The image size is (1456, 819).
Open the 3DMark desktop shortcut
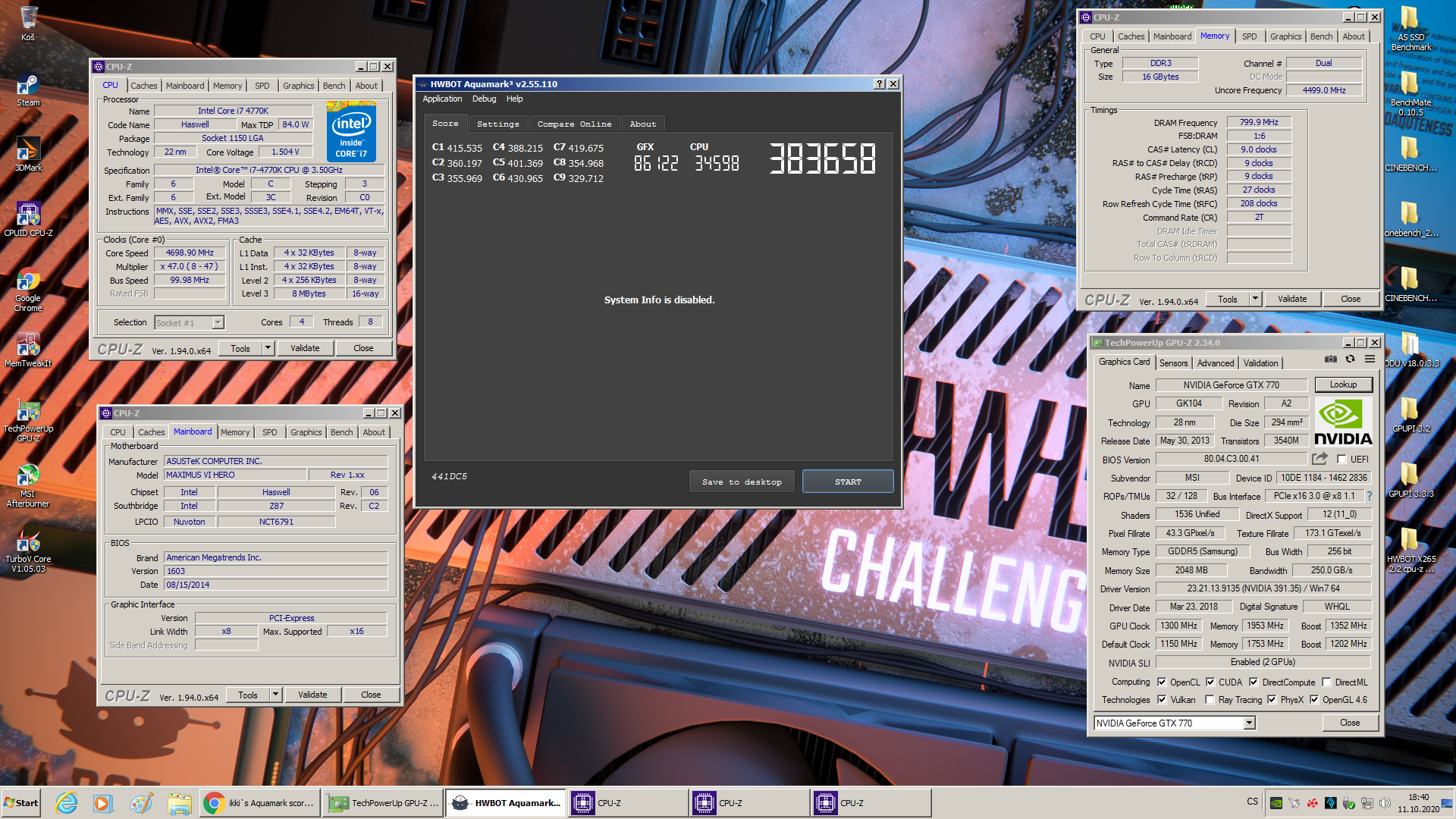[x=28, y=155]
